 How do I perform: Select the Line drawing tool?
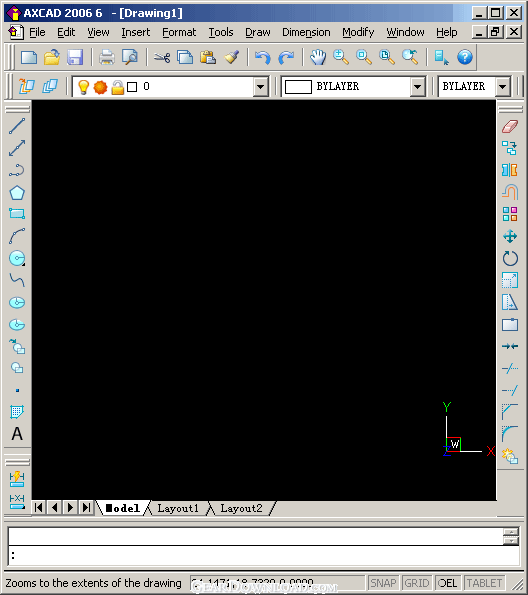pos(17,126)
